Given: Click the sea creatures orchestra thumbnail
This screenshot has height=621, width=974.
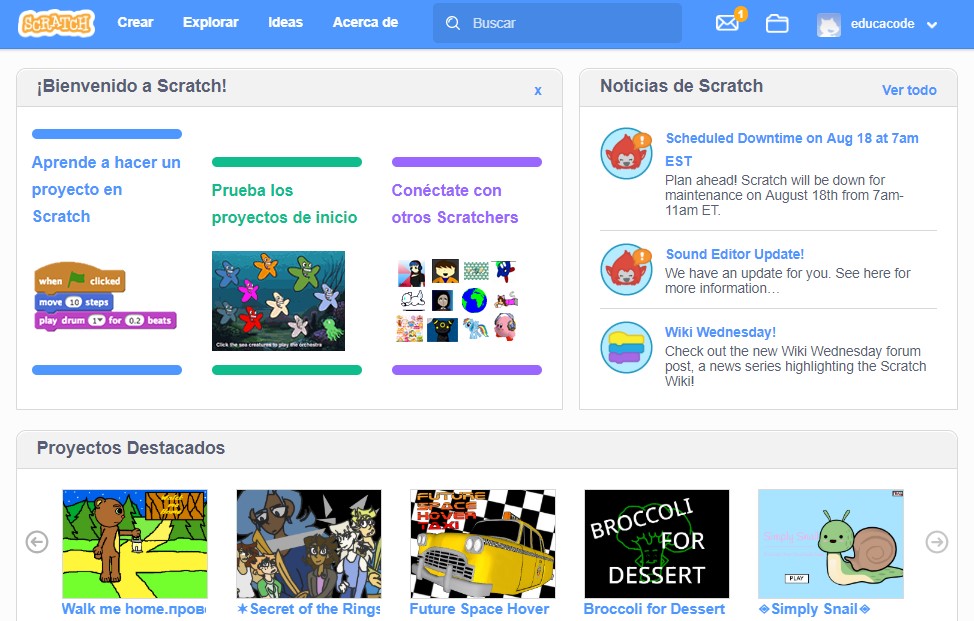Looking at the screenshot, I should [278, 301].
